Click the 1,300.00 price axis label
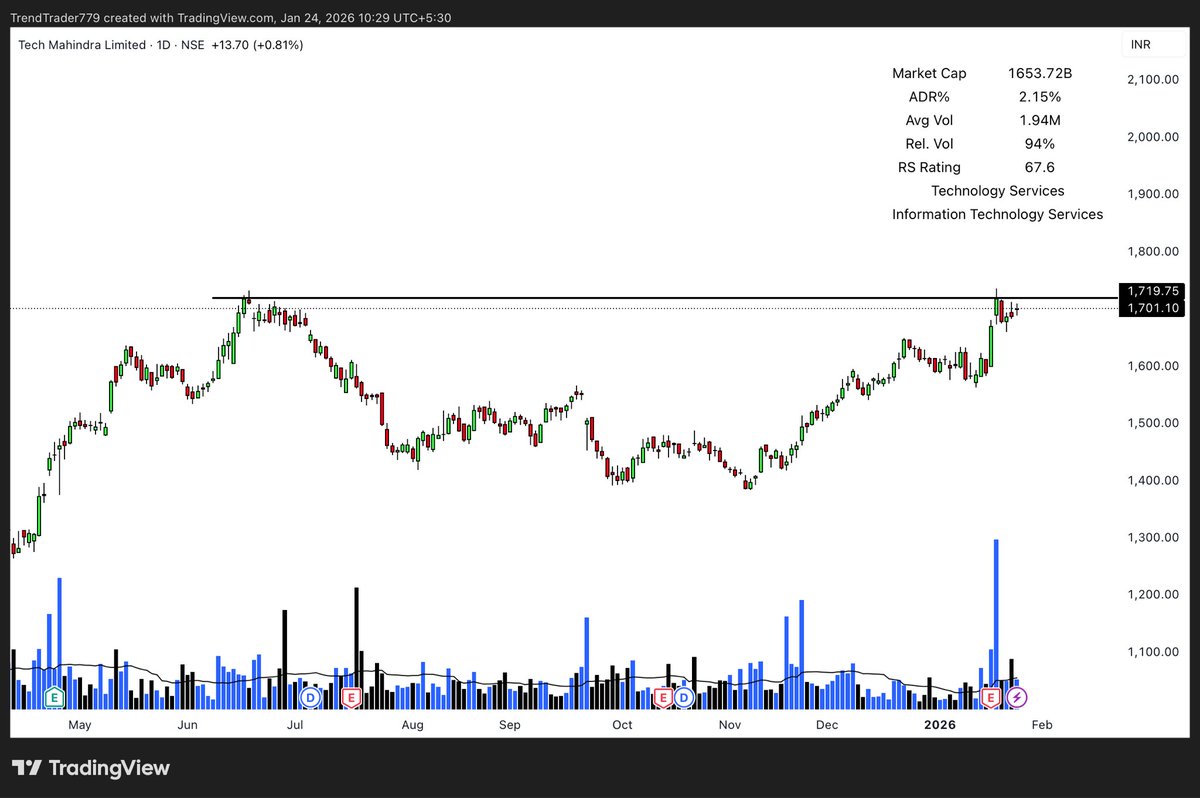Screen dimensions: 1200x798 point(1155,538)
